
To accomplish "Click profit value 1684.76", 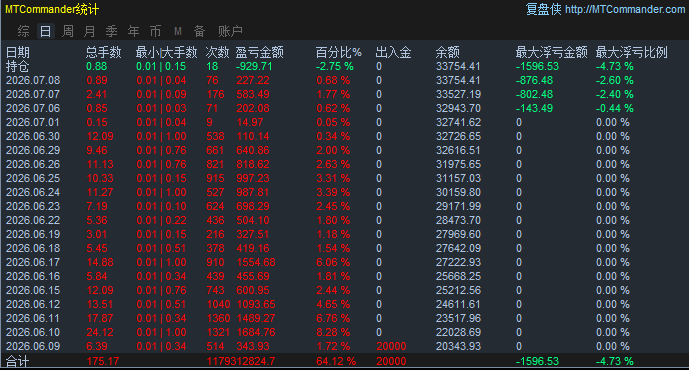I will tap(256, 333).
